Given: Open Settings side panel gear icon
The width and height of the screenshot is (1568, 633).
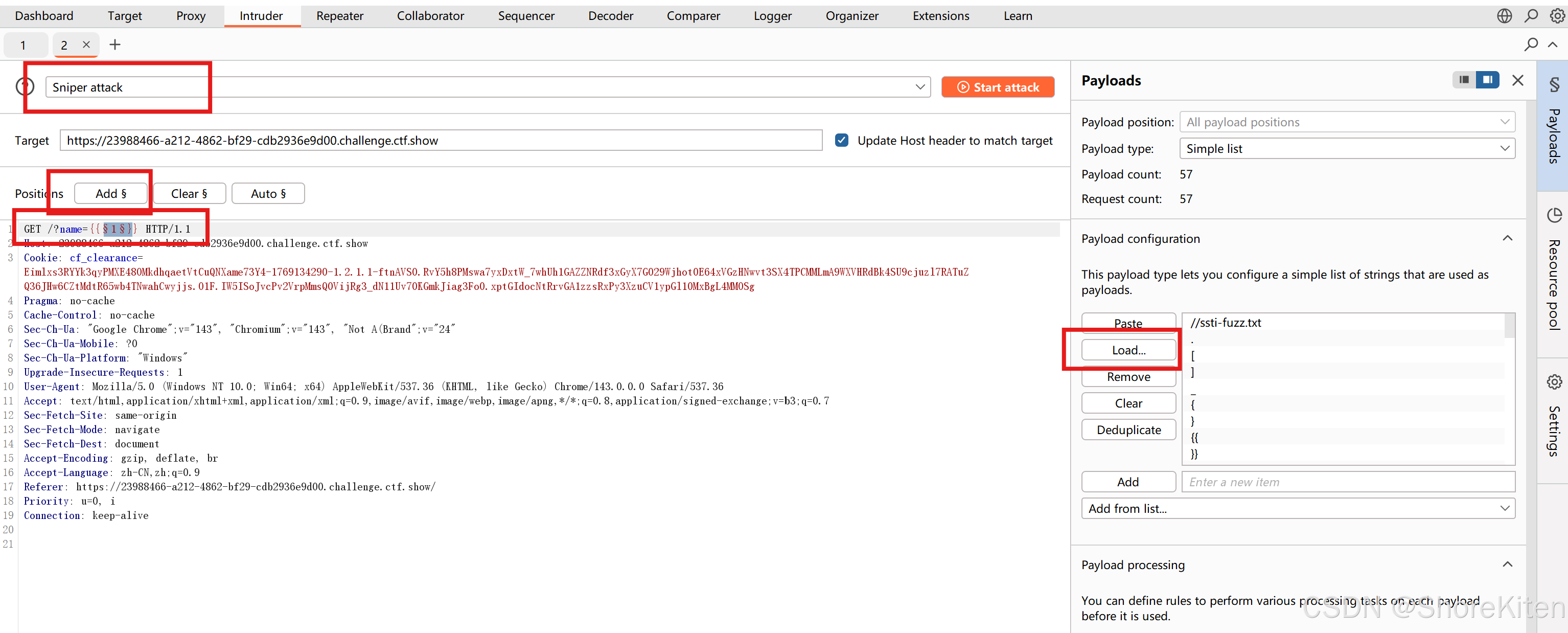Looking at the screenshot, I should [1554, 382].
